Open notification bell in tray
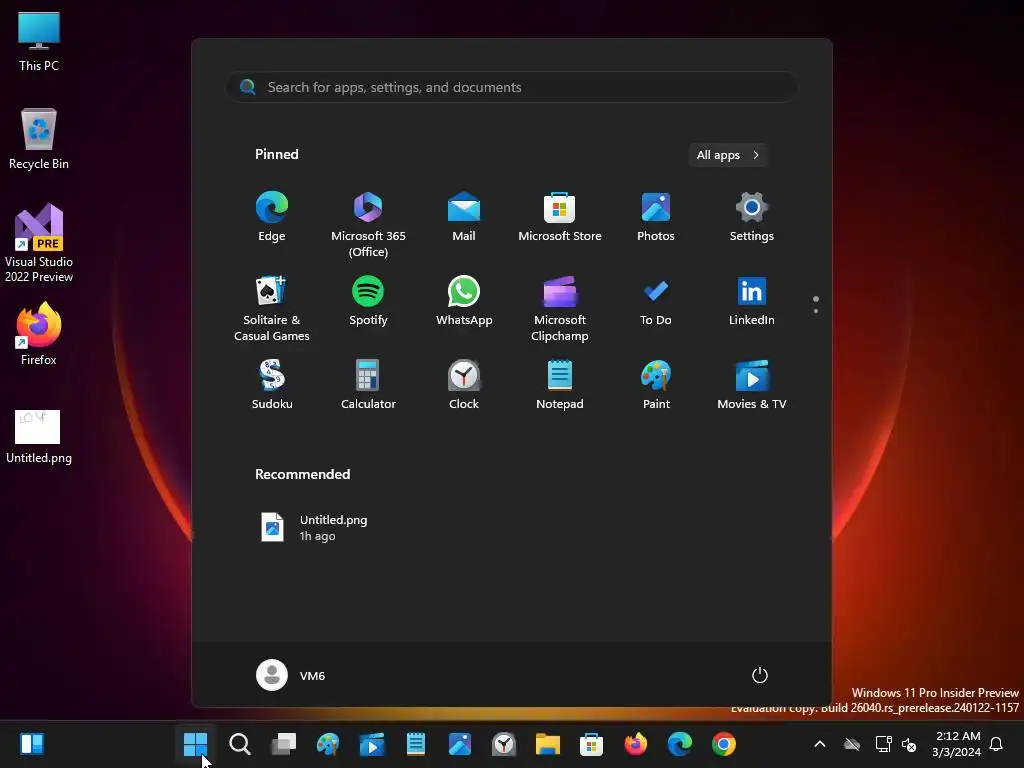 coord(996,744)
